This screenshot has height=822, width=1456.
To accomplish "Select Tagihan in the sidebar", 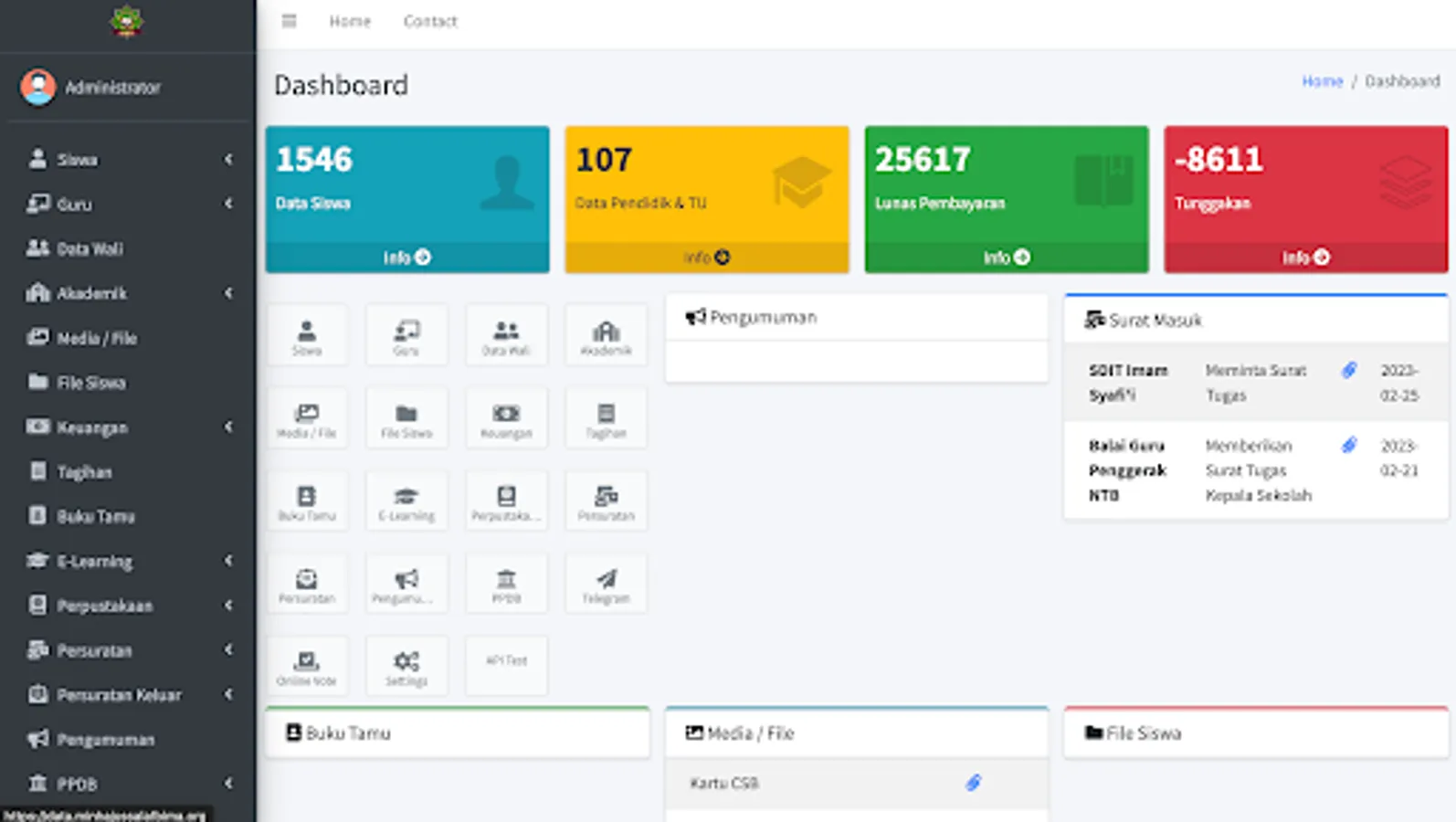I will 128,471.
